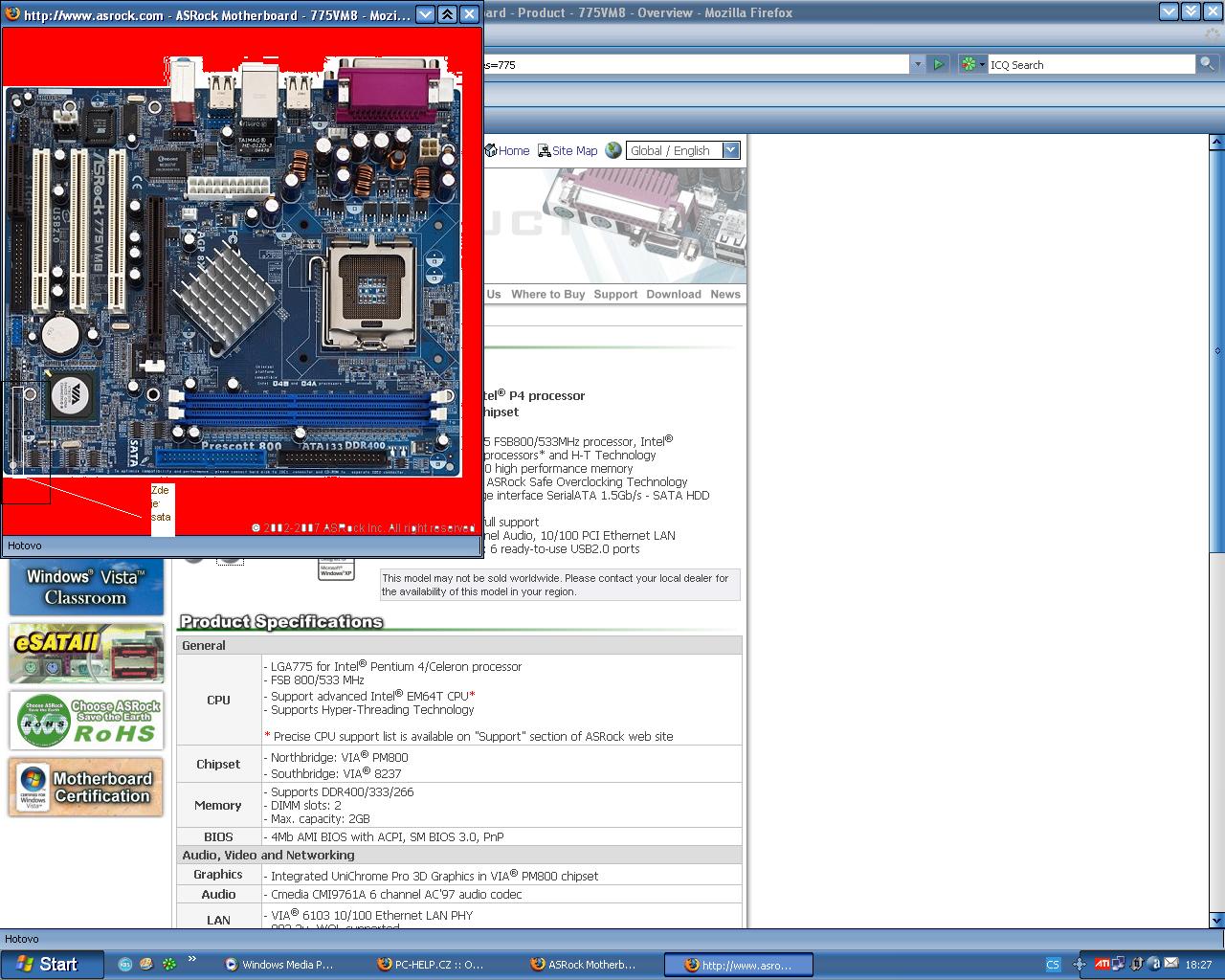Click the green Go arrow button

[939, 64]
